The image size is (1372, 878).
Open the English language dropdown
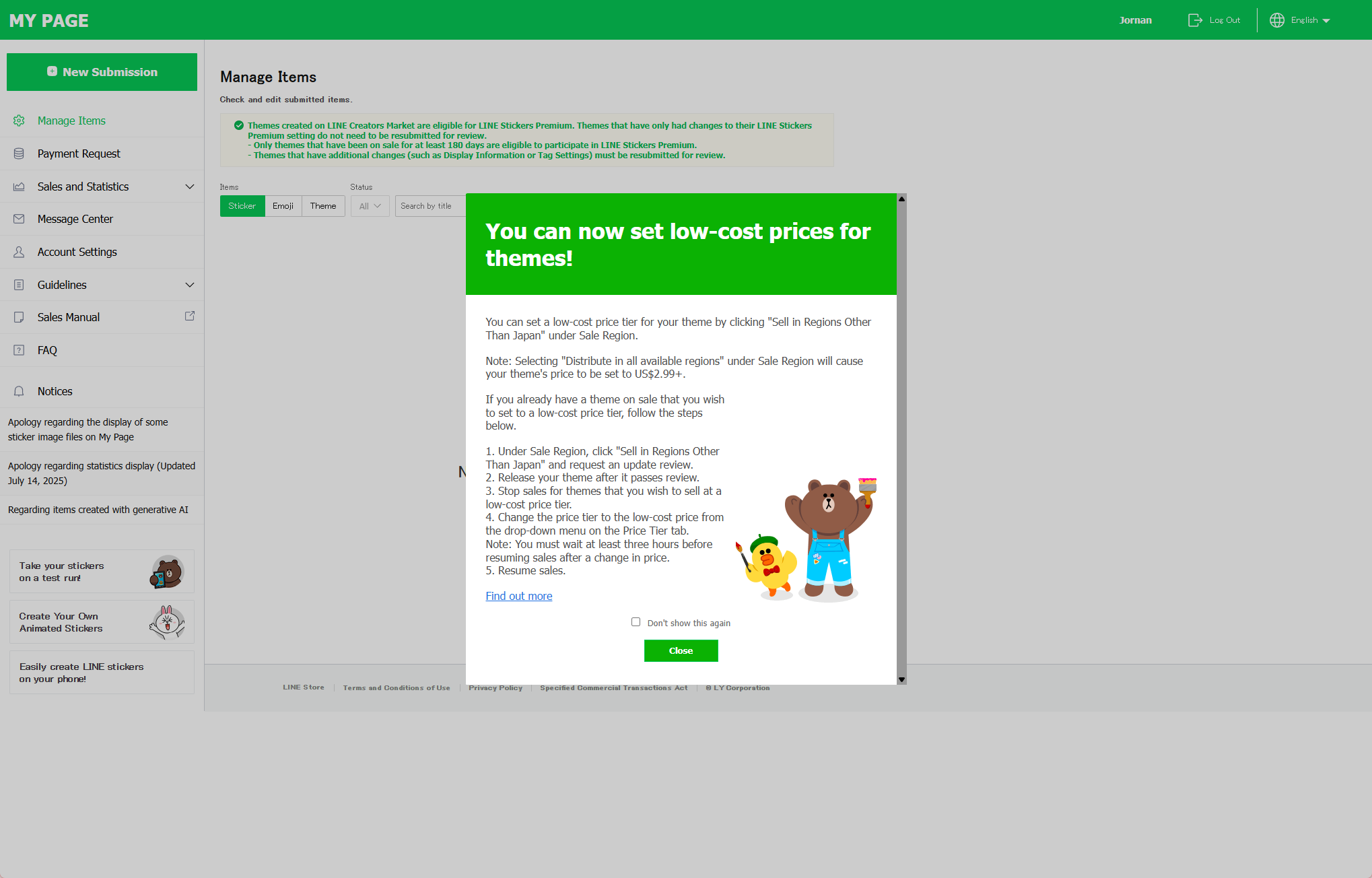(x=1310, y=20)
